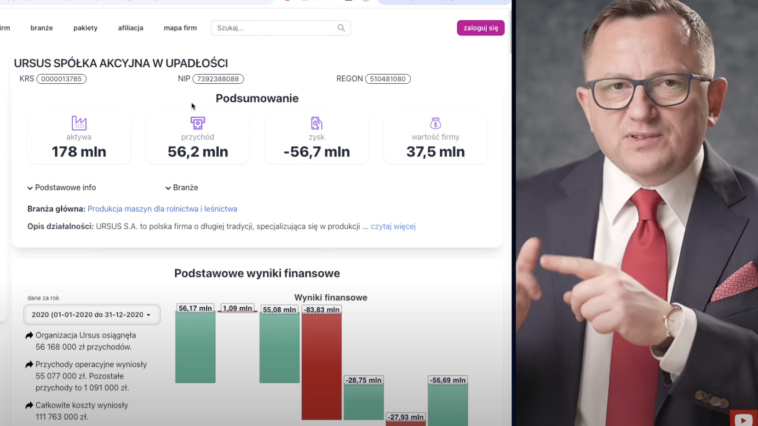Go to afiliacja page

131,28
